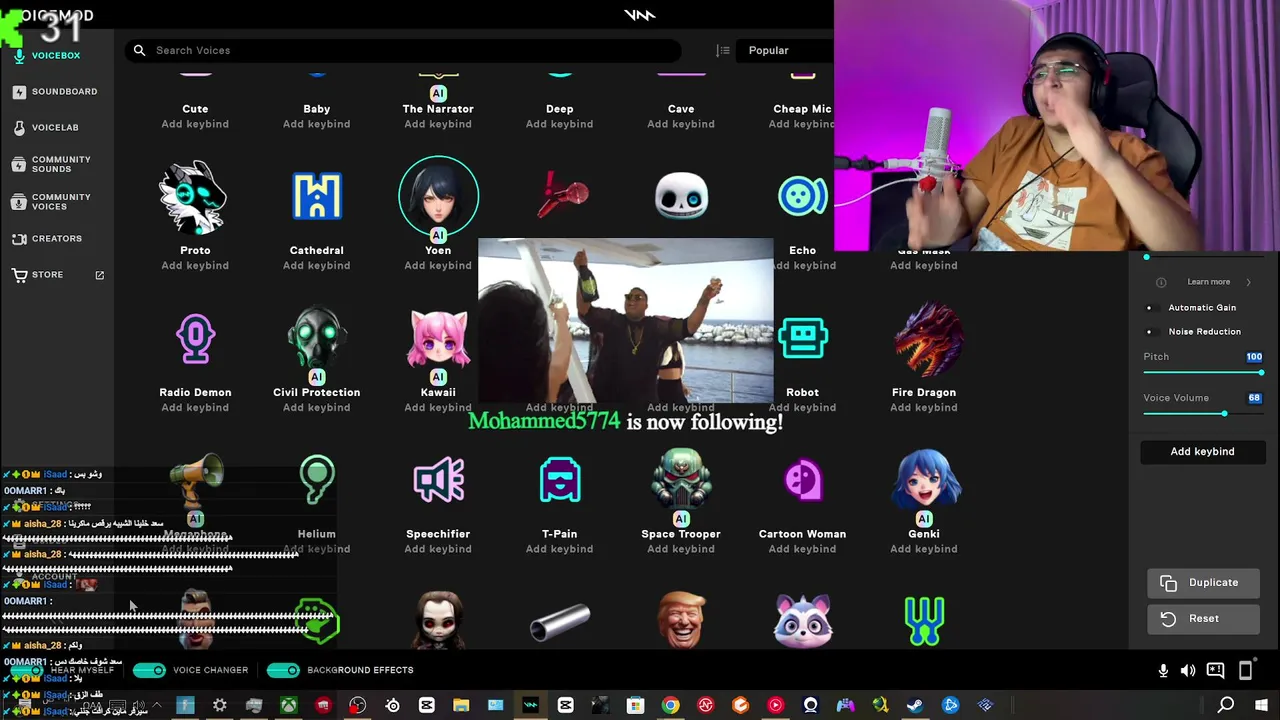Image resolution: width=1280 pixels, height=720 pixels.
Task: Open the Xbox app from the taskbar
Action: point(288,705)
